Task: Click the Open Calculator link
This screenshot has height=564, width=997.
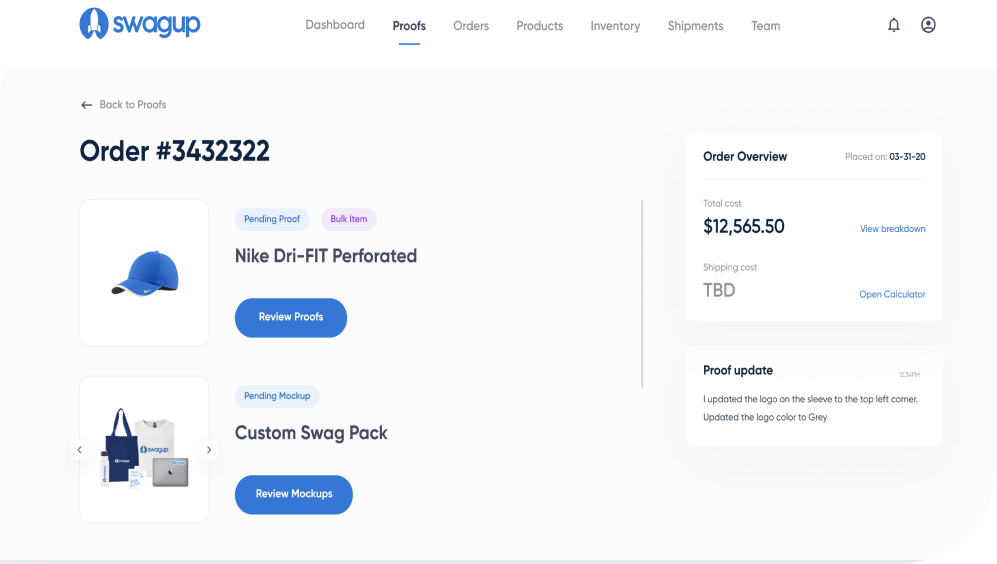Action: coord(892,294)
